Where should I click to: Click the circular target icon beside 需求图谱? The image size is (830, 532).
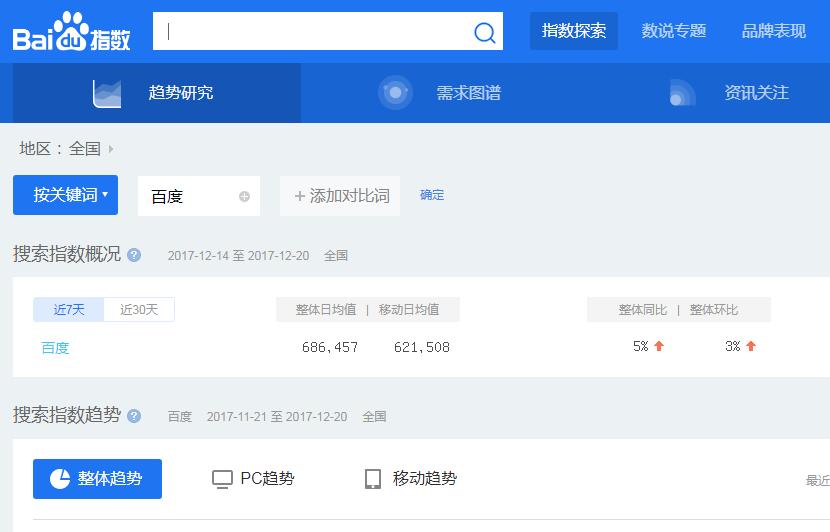[x=395, y=93]
